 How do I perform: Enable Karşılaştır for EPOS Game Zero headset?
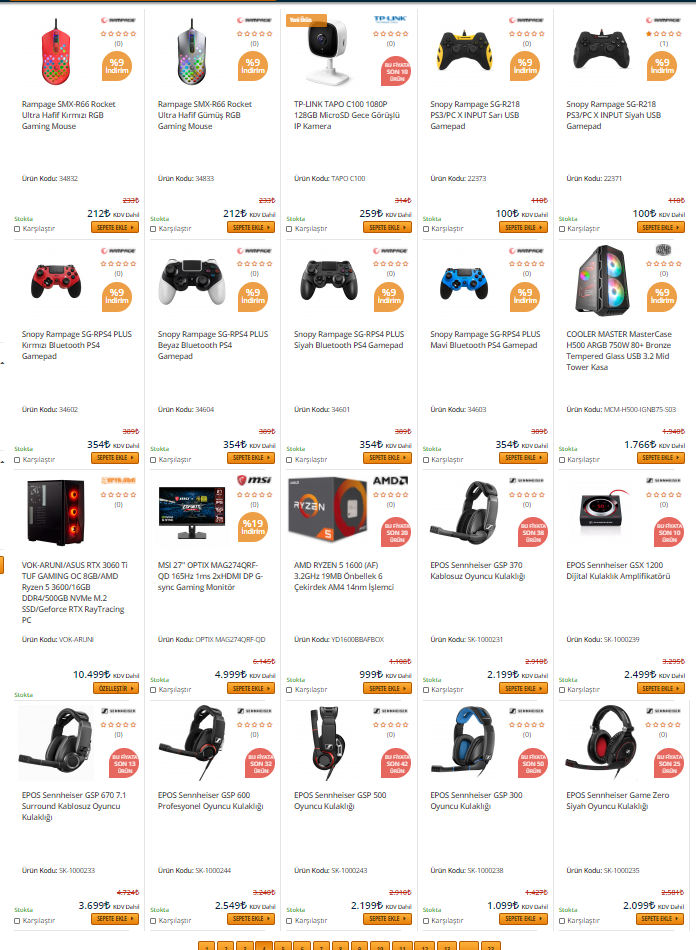coord(562,921)
